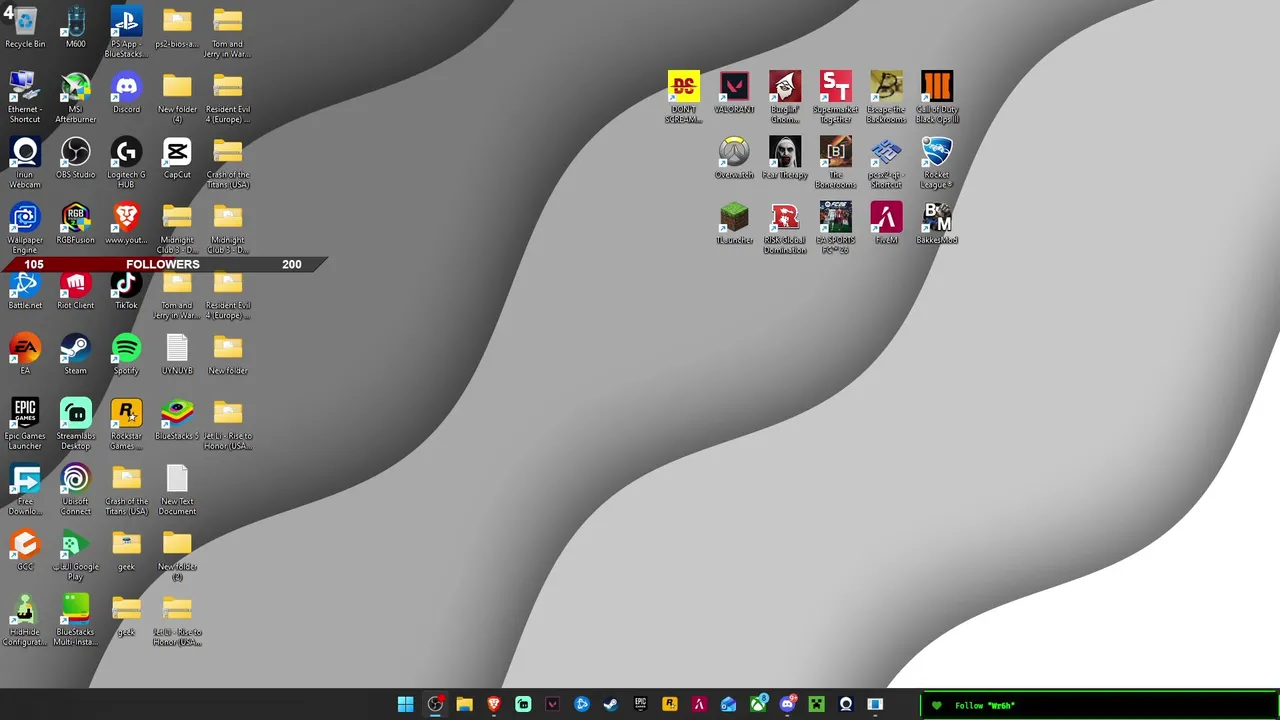Screen dimensions: 1280x720
Task: Launch RGBFusion
Action: click(76, 224)
